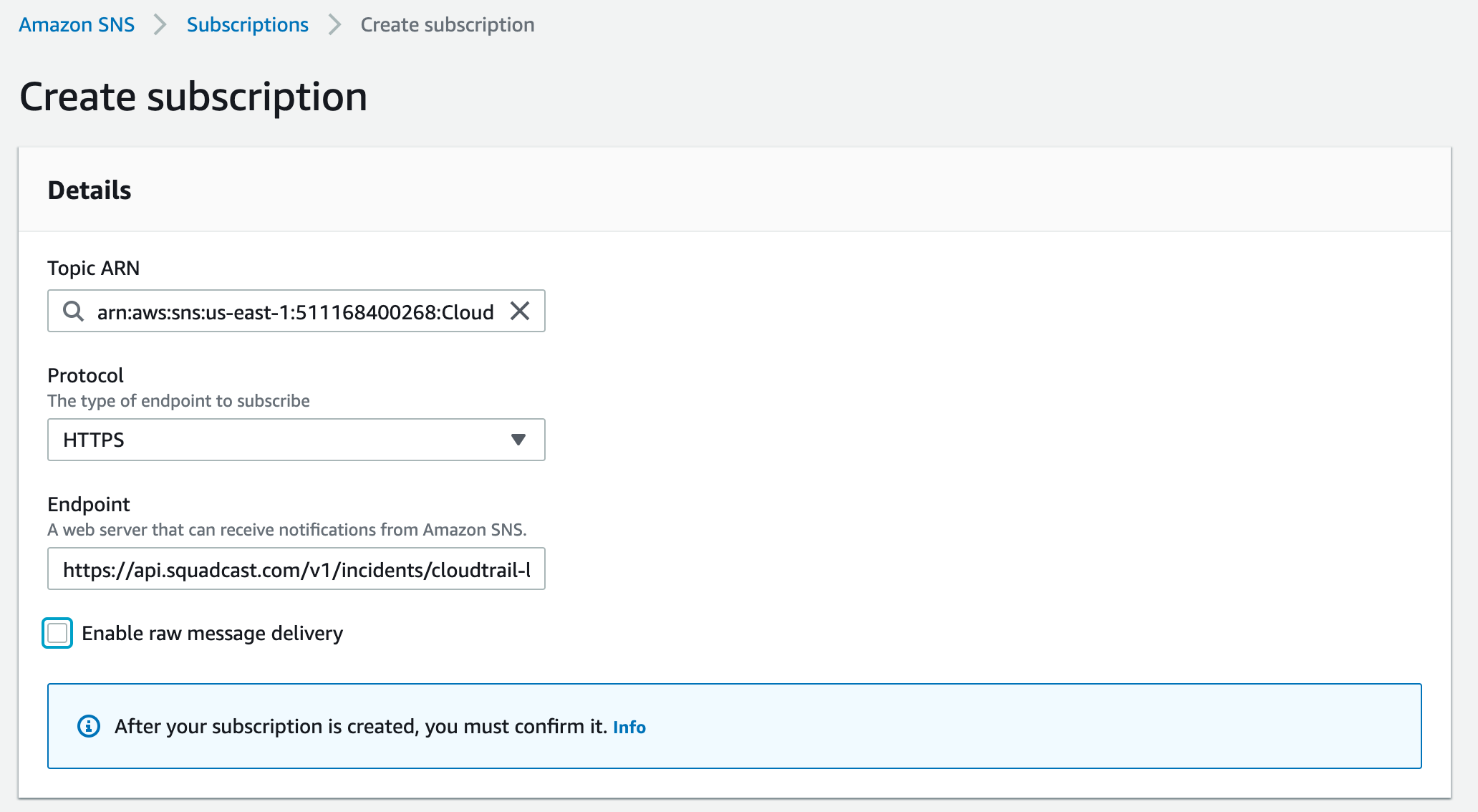The width and height of the screenshot is (1478, 812).
Task: Clear the Topic ARN value with X icon
Action: 520,311
